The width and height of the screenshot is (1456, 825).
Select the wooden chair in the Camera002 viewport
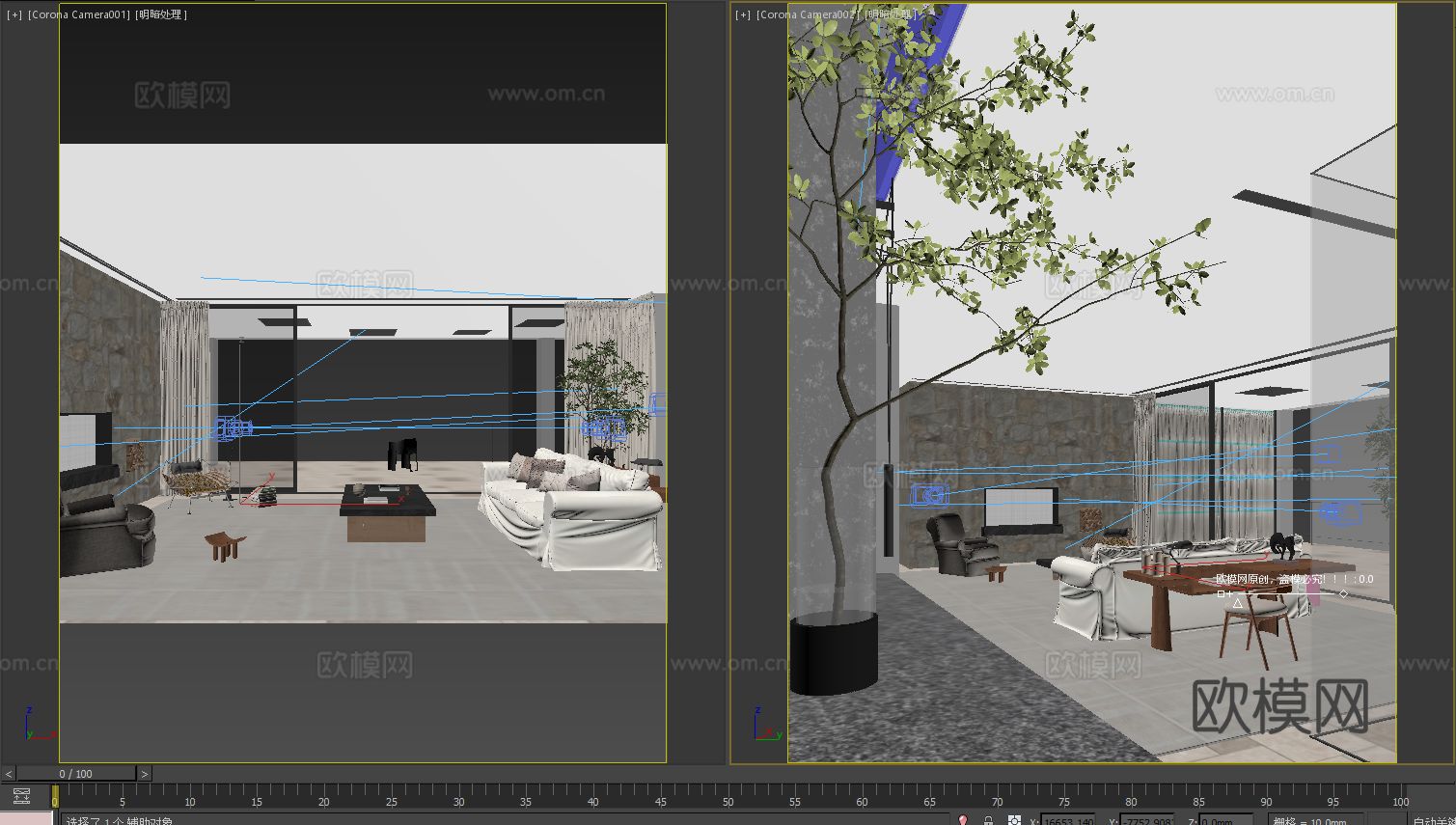(1258, 628)
